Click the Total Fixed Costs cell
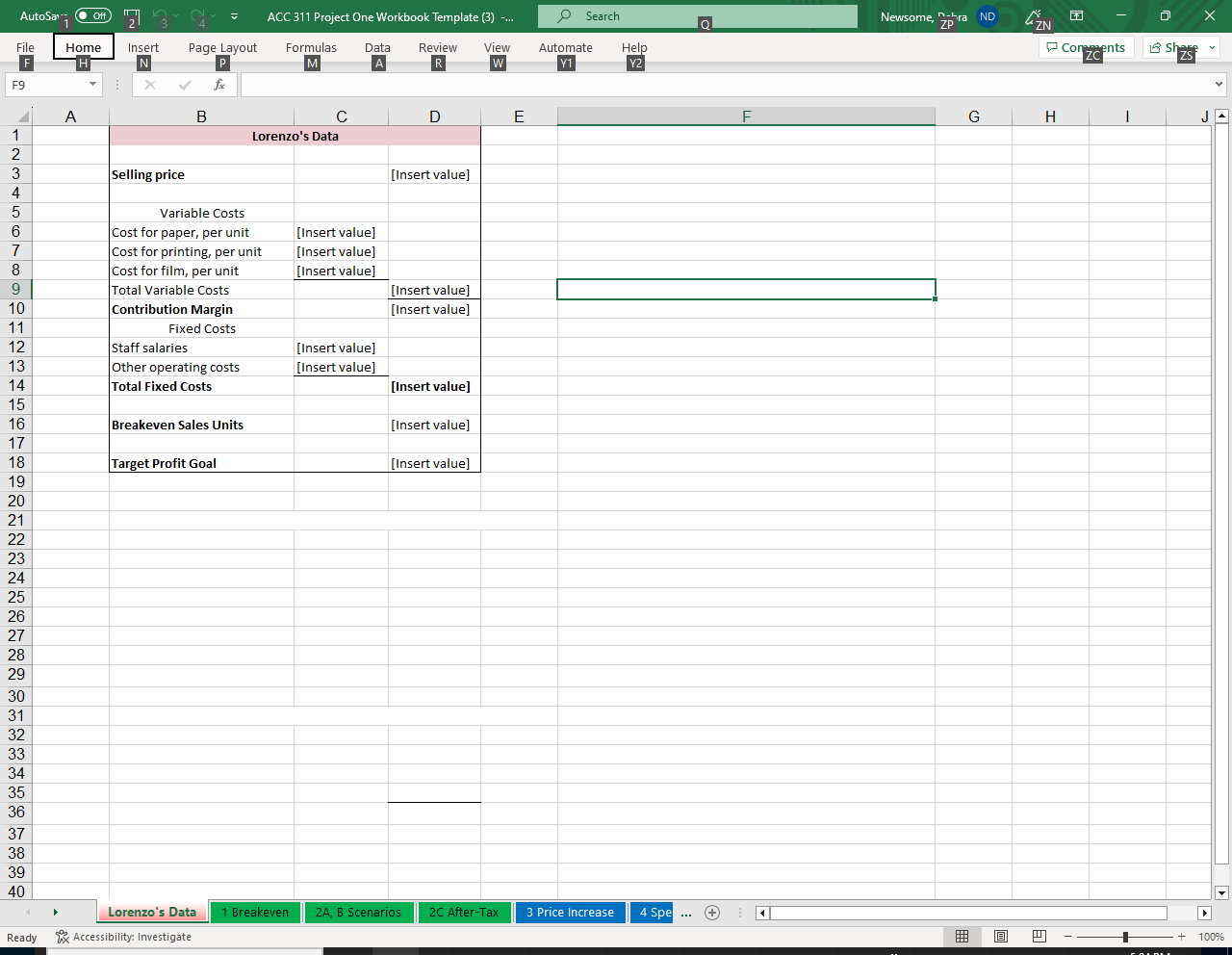The height and width of the screenshot is (955, 1232). point(201,386)
